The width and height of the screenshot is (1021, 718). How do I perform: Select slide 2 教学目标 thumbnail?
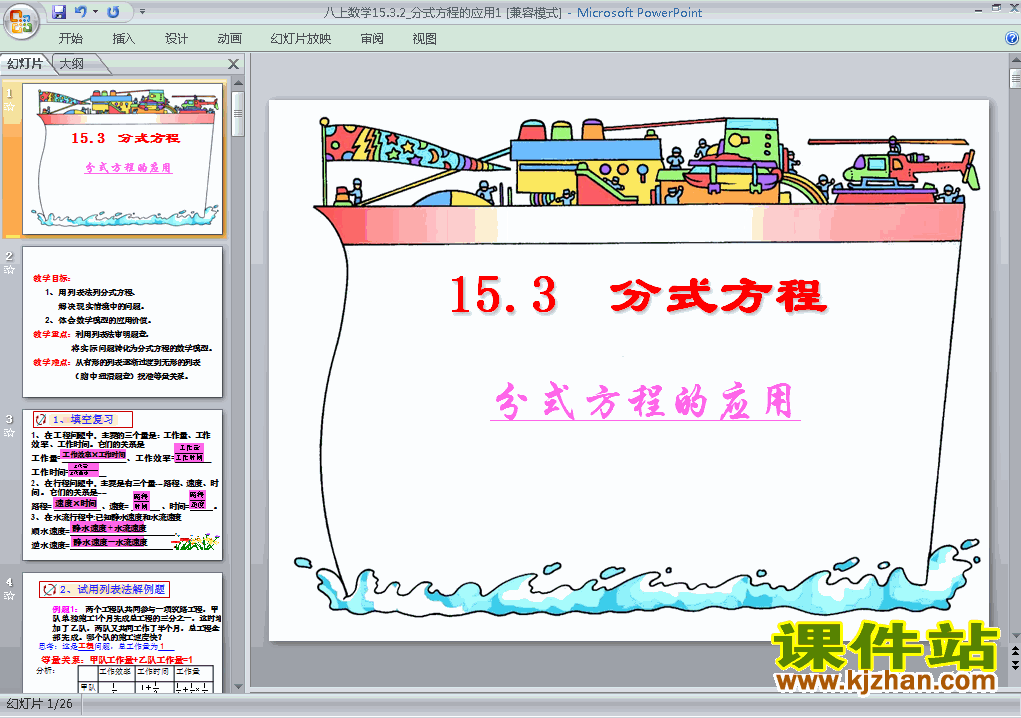click(x=122, y=322)
